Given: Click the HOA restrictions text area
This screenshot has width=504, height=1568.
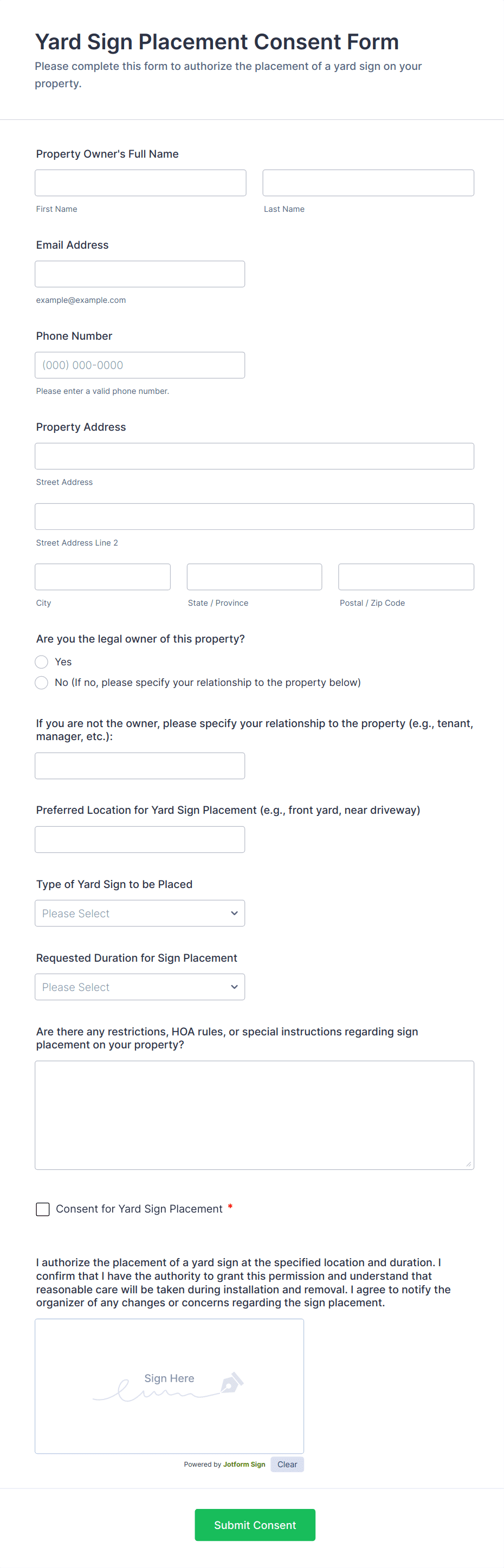Looking at the screenshot, I should (x=254, y=1115).
